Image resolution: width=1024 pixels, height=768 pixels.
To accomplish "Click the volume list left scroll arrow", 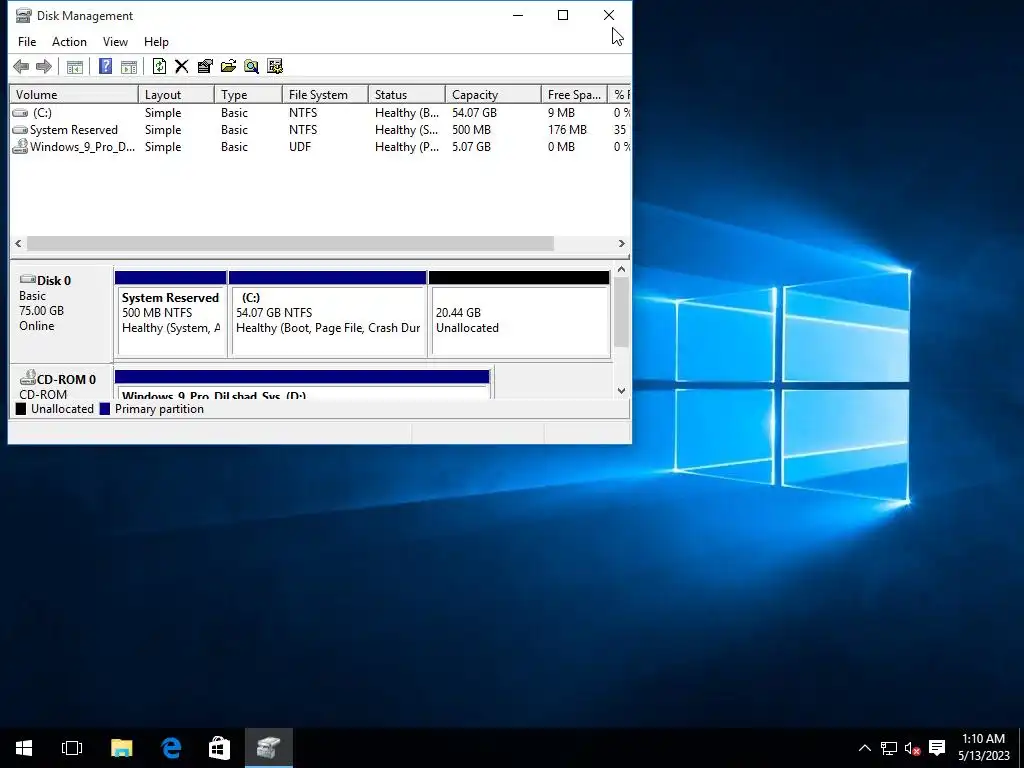I will tap(18, 244).
